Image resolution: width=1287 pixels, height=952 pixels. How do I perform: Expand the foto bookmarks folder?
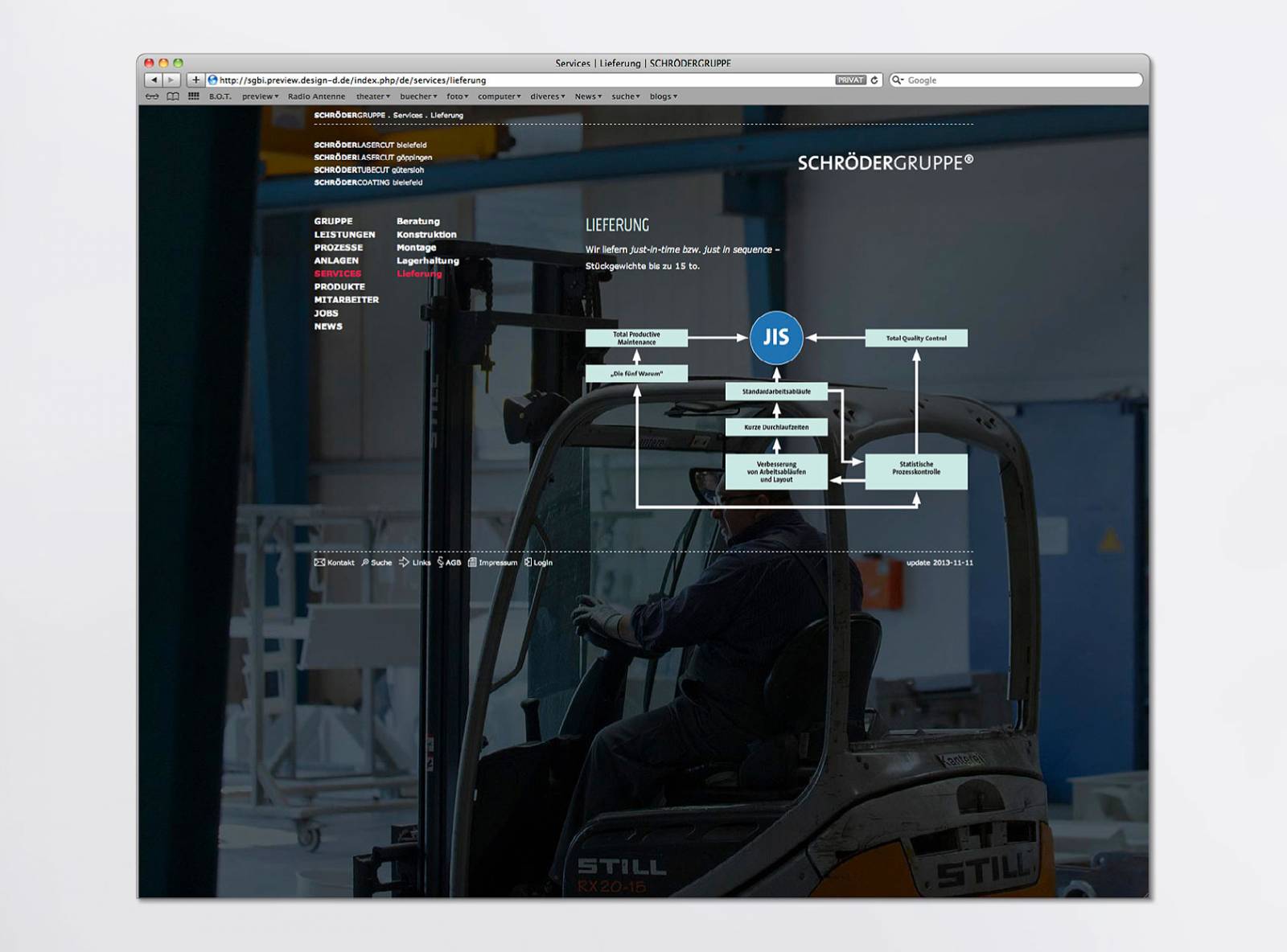coord(458,96)
